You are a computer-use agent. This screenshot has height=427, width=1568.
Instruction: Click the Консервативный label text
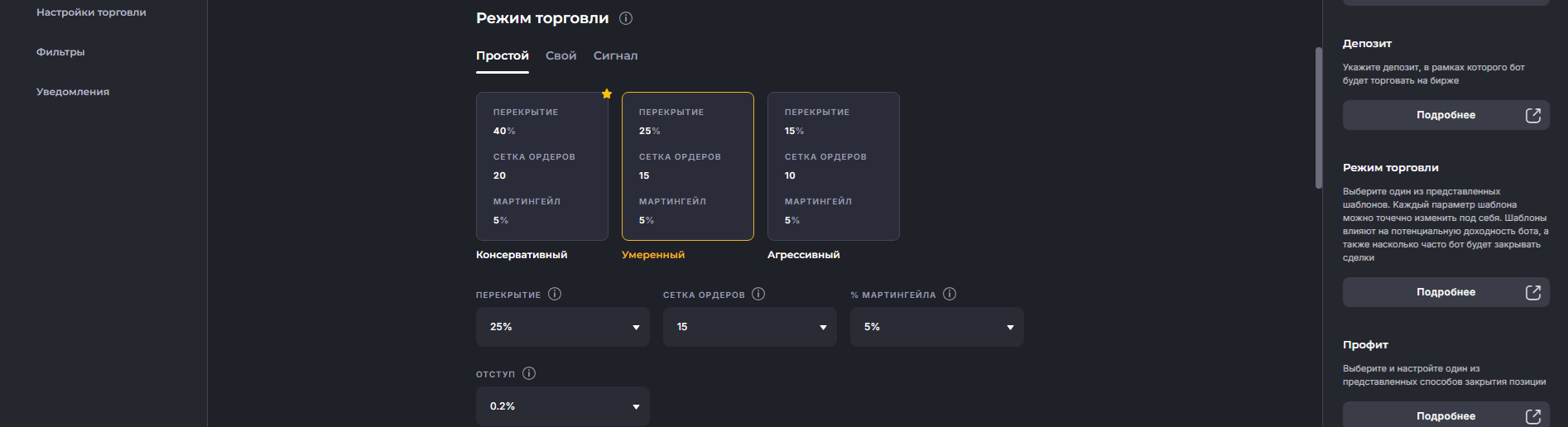click(x=522, y=255)
